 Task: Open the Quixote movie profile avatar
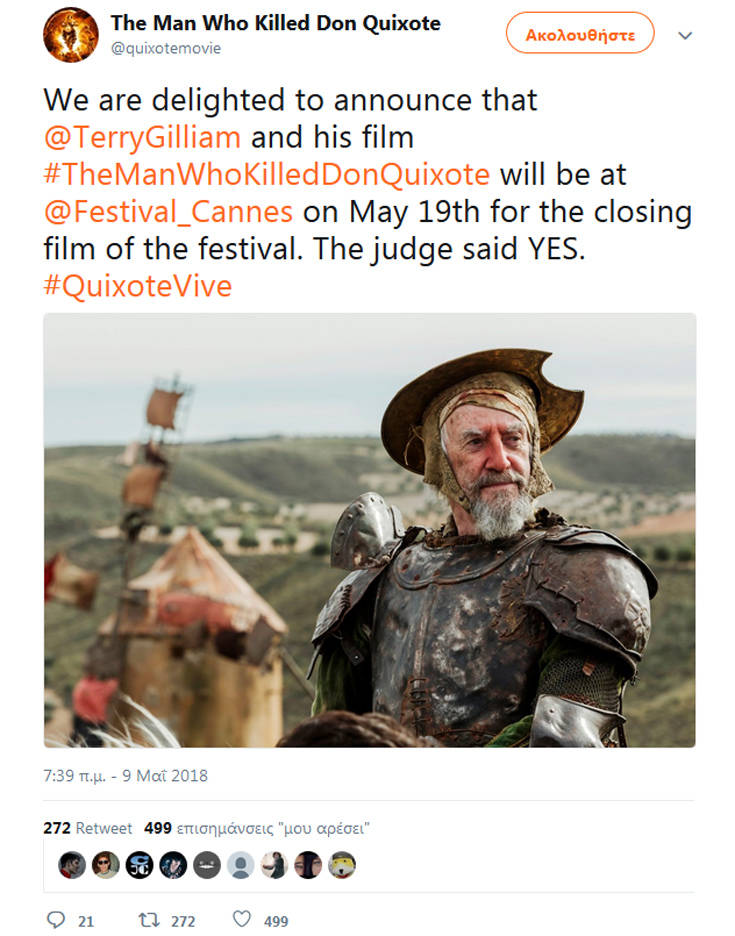70,34
